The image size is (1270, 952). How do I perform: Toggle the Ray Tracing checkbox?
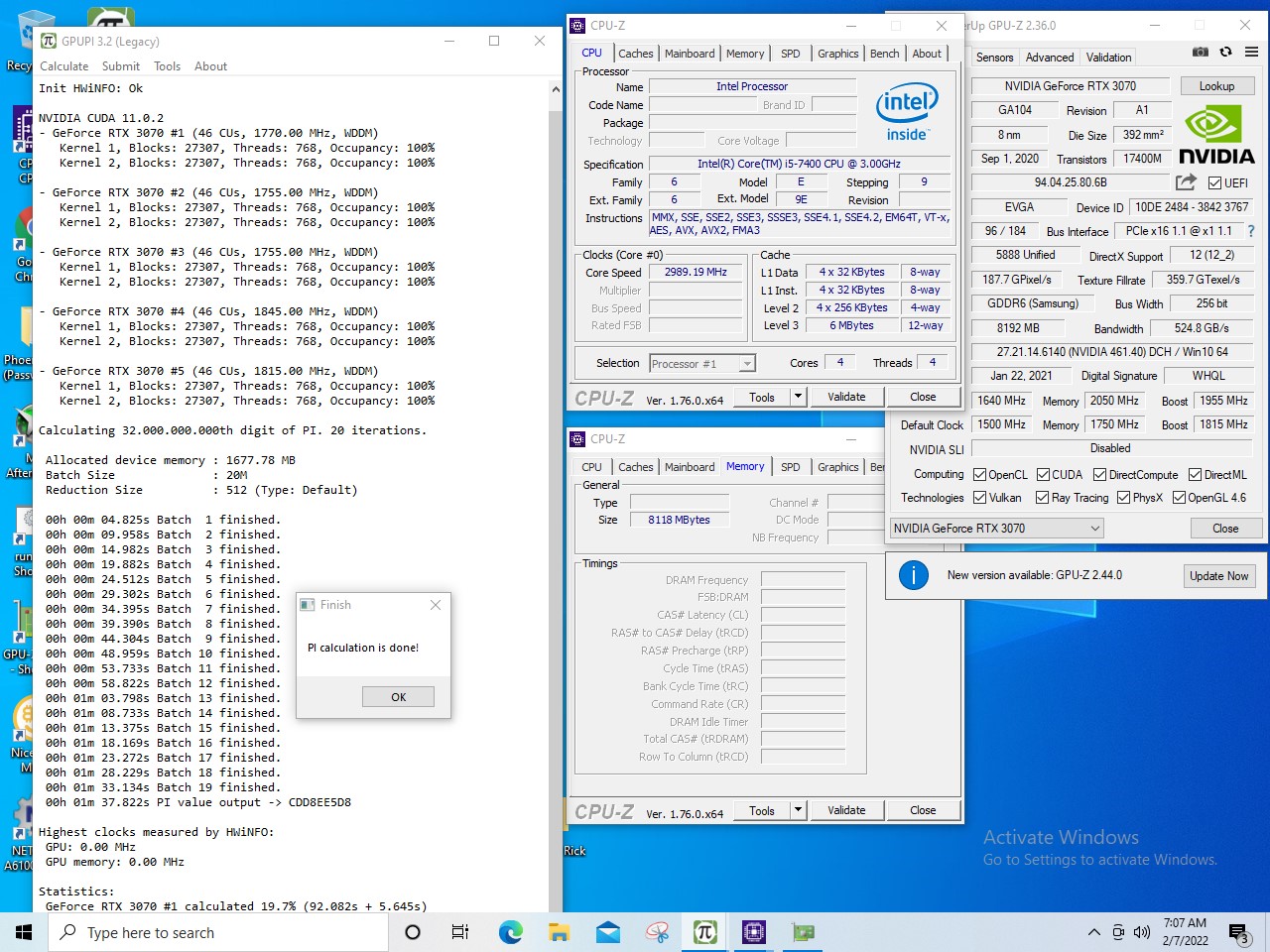1042,498
